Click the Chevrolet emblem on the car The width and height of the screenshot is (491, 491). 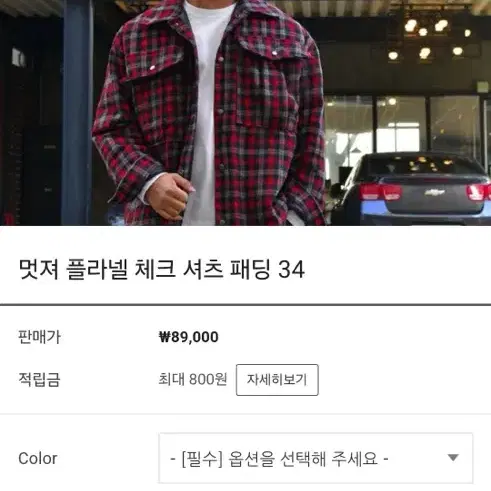tap(434, 192)
